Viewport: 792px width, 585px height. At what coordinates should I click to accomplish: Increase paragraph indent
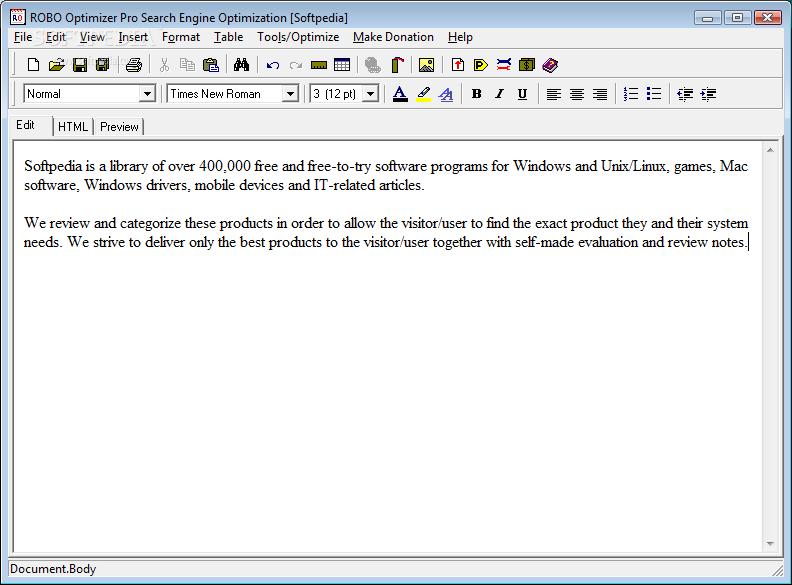(708, 94)
